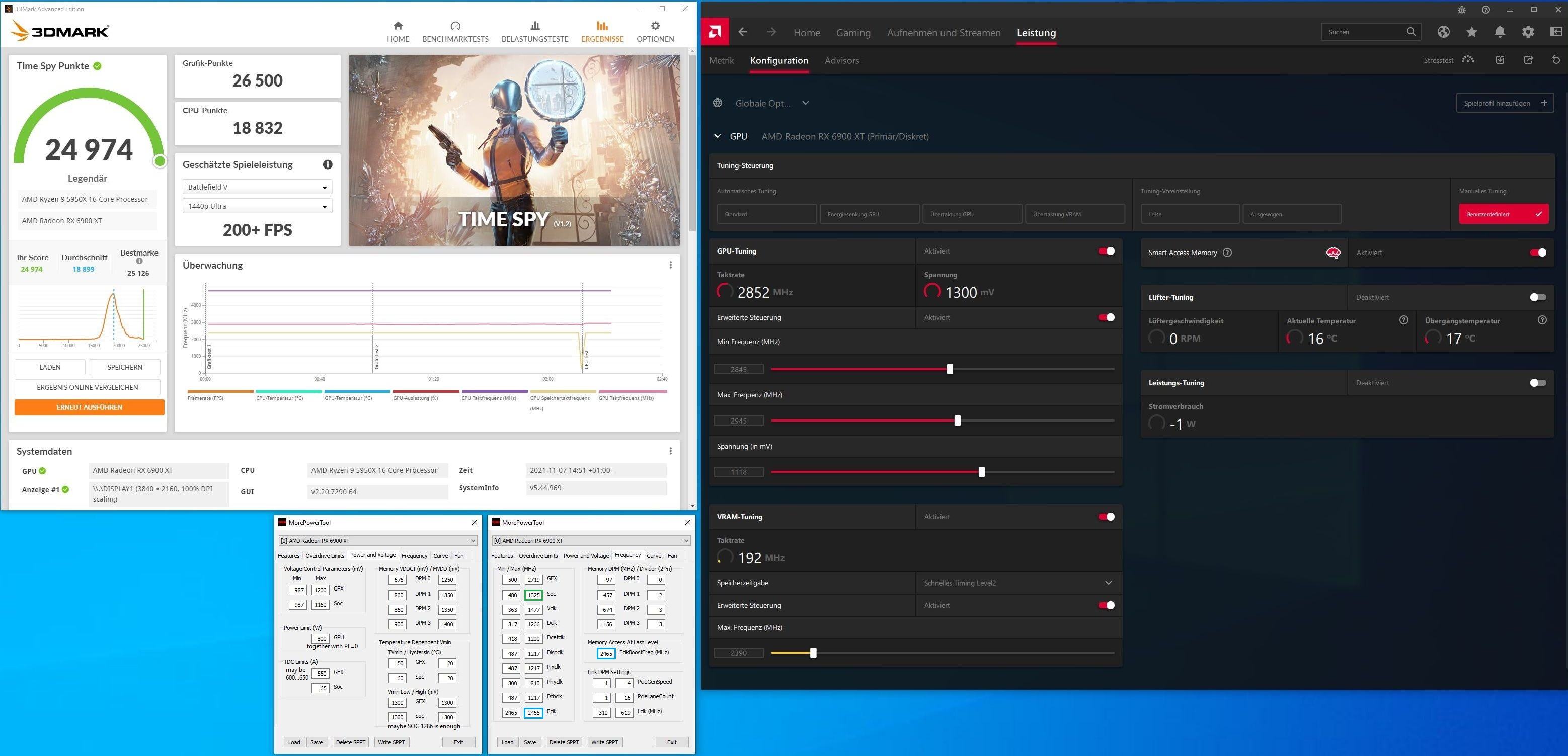Click Max. Frequenz GPU slider handle
1568x756 pixels.
point(957,421)
